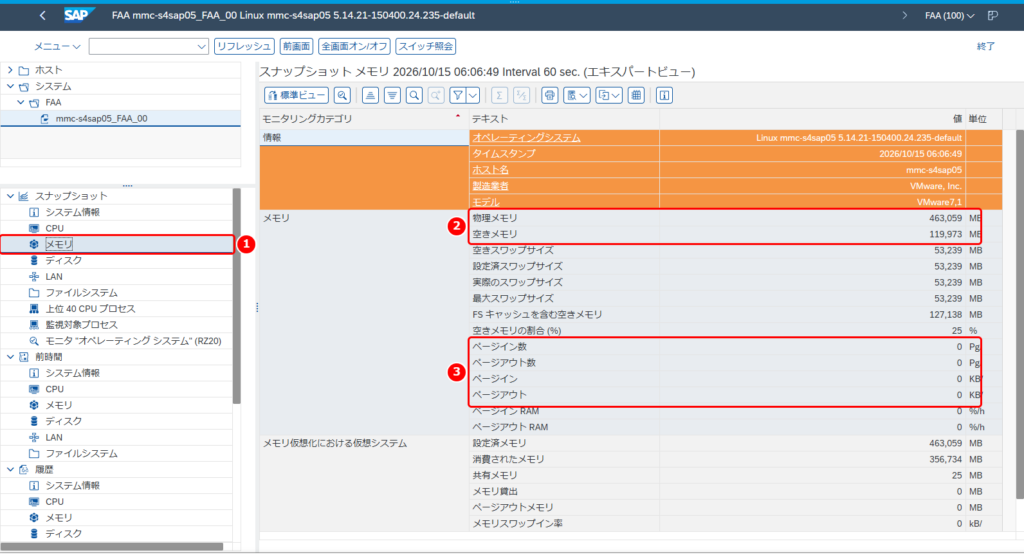Screen dimensions: 1024x555
Task: Click the 上位 40 CPU プロセス icon
Action: tap(34, 308)
